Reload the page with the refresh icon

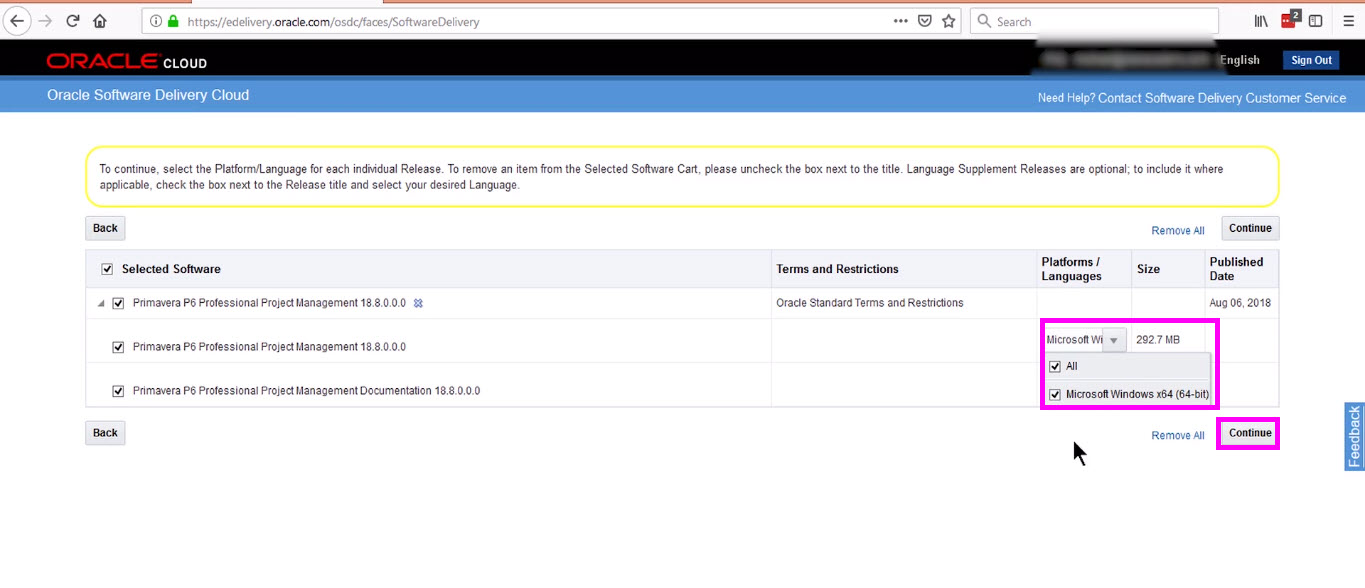tap(73, 20)
